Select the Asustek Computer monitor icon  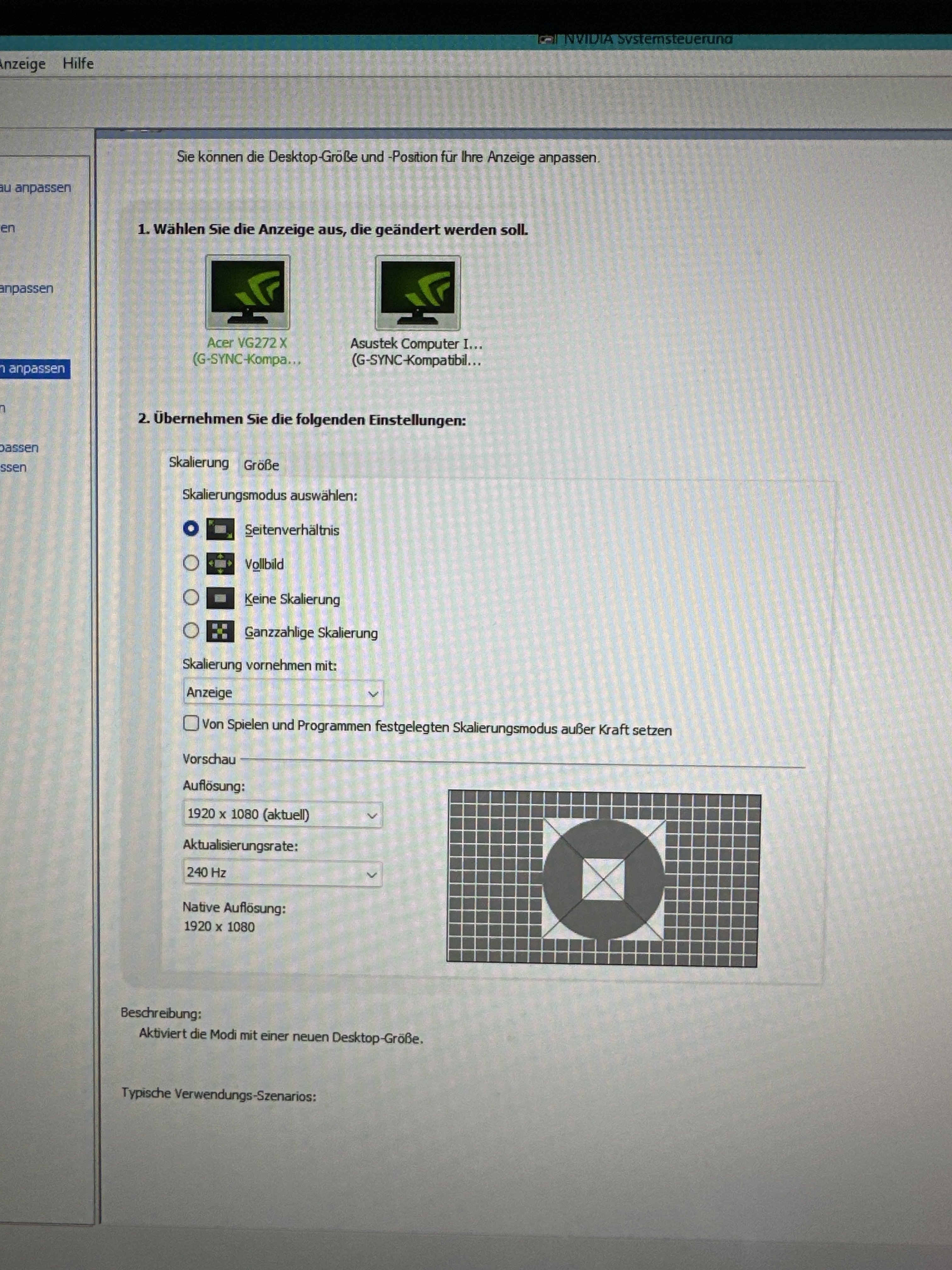tap(418, 293)
